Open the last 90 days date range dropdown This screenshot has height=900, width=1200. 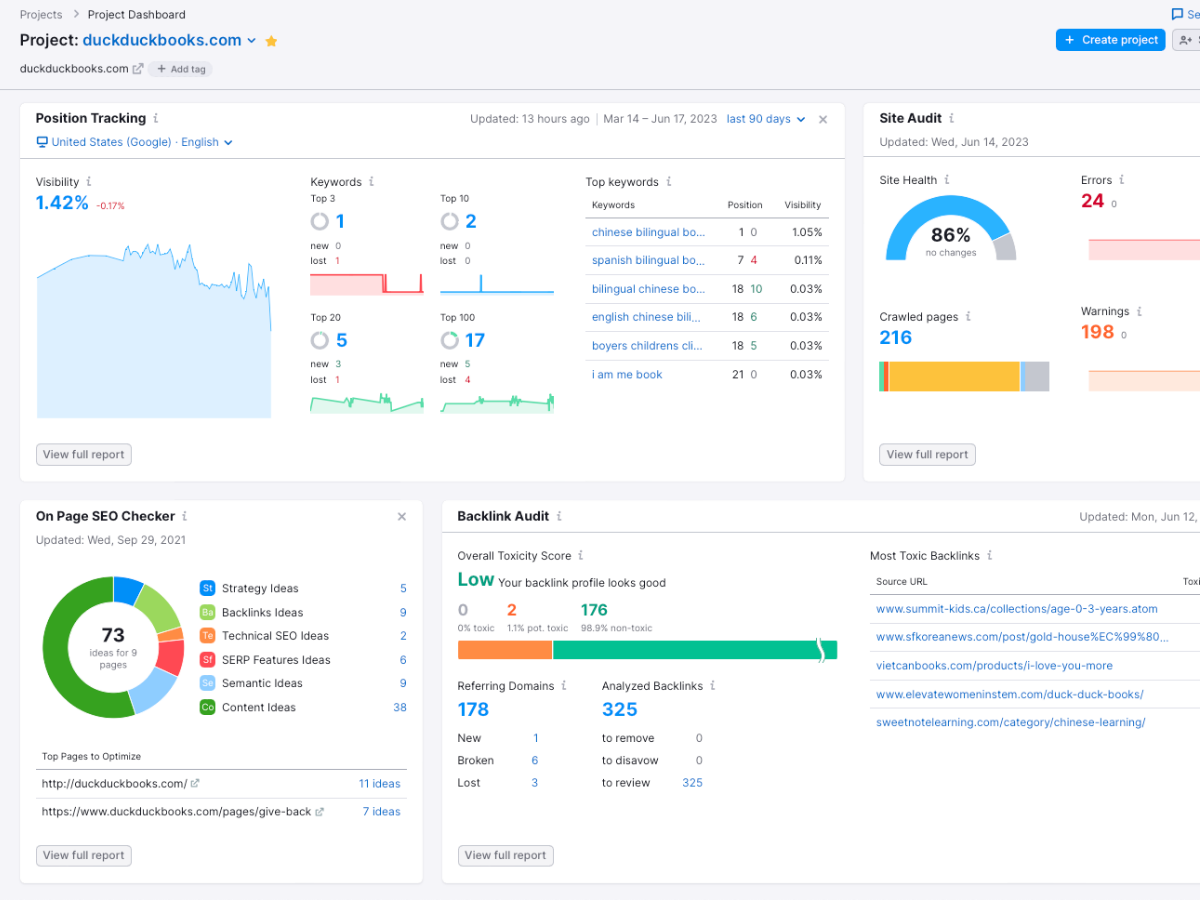click(765, 118)
